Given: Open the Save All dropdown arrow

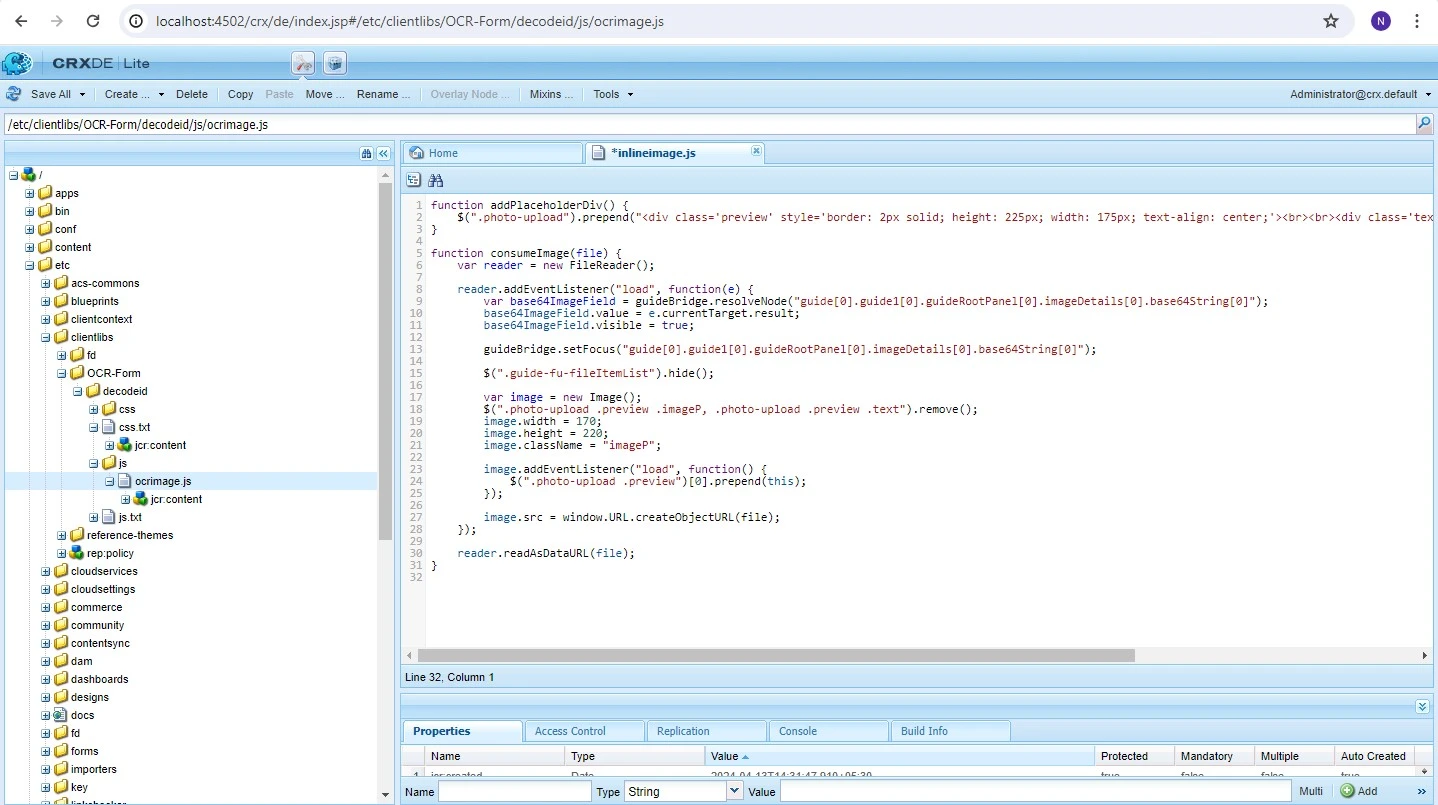Looking at the screenshot, I should click(x=83, y=95).
